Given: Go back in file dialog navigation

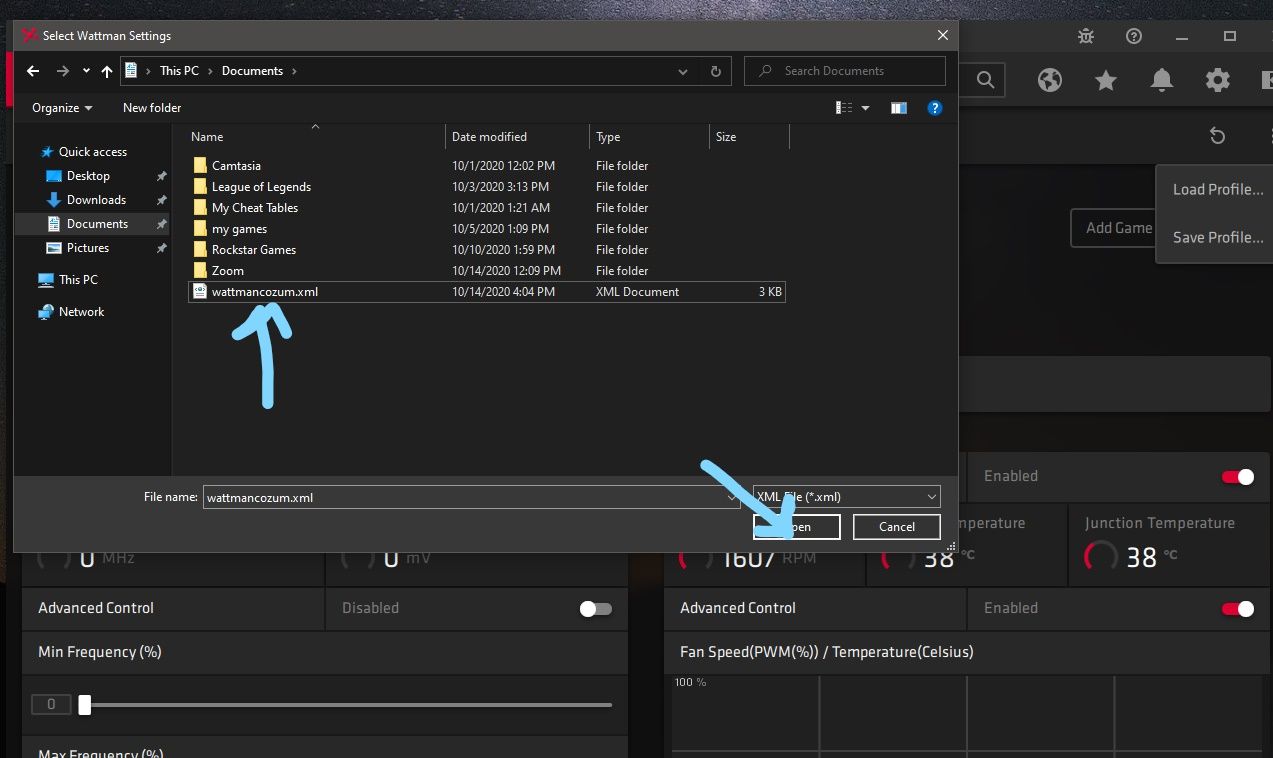Looking at the screenshot, I should [x=33, y=71].
